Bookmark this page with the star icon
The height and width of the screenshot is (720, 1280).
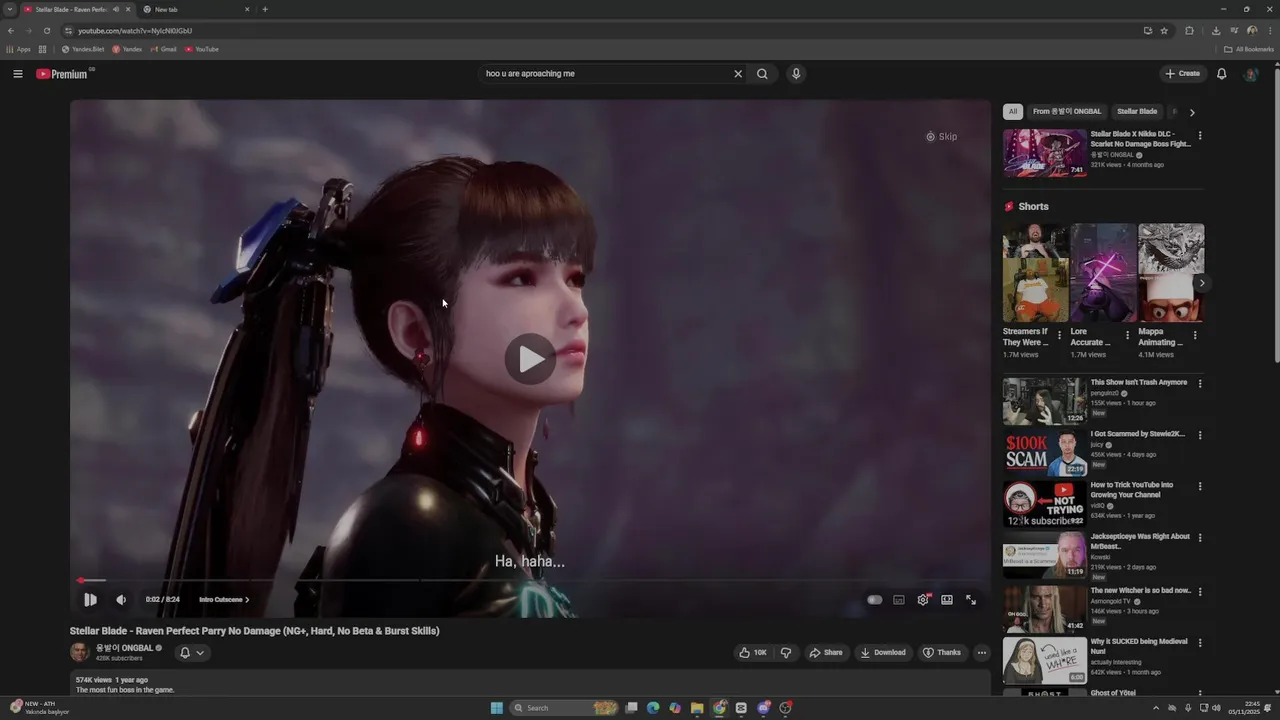pyautogui.click(x=1164, y=31)
